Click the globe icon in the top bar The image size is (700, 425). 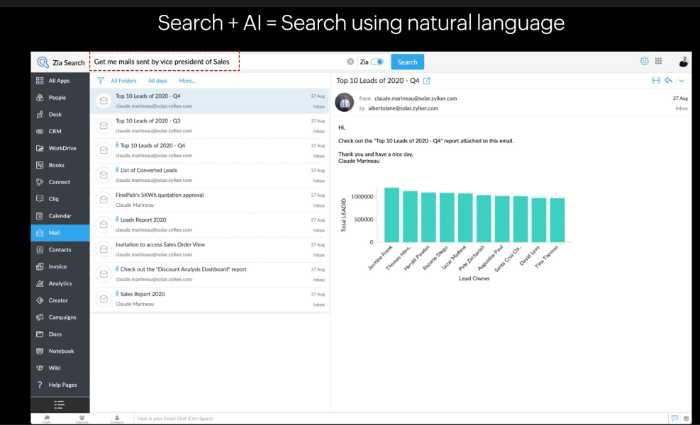[644, 61]
